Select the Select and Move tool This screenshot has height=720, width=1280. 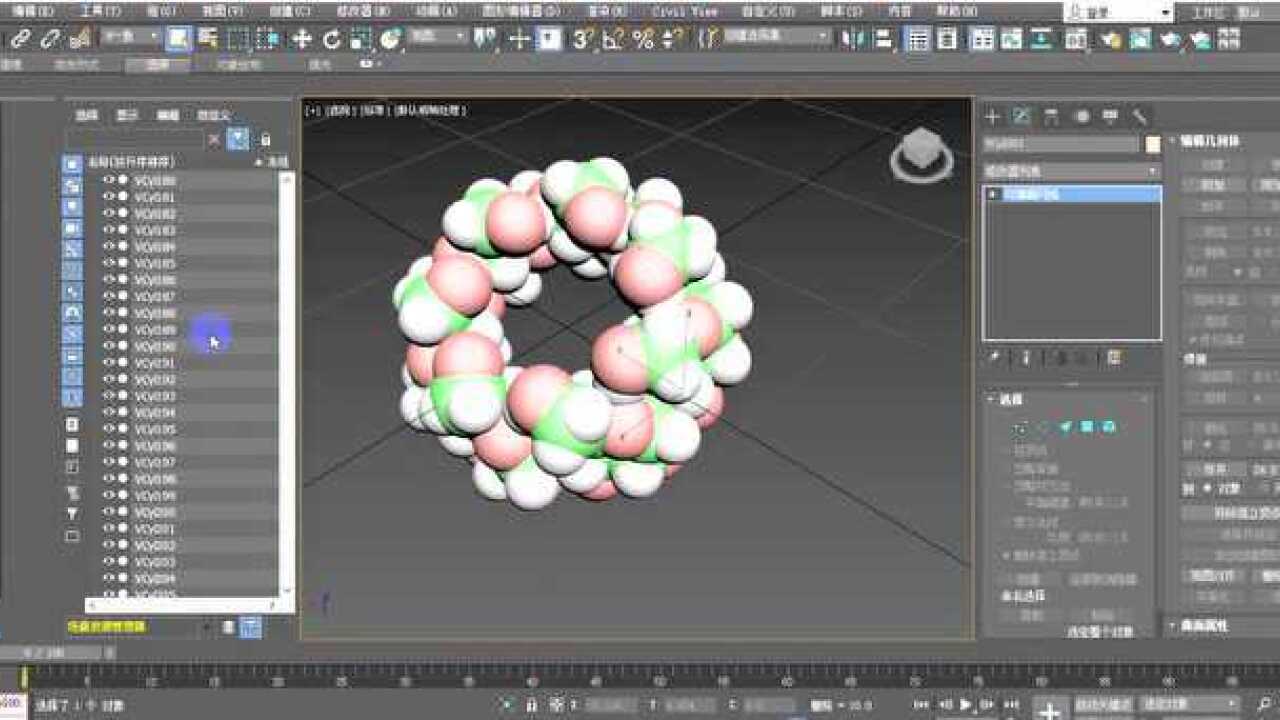[x=301, y=37]
